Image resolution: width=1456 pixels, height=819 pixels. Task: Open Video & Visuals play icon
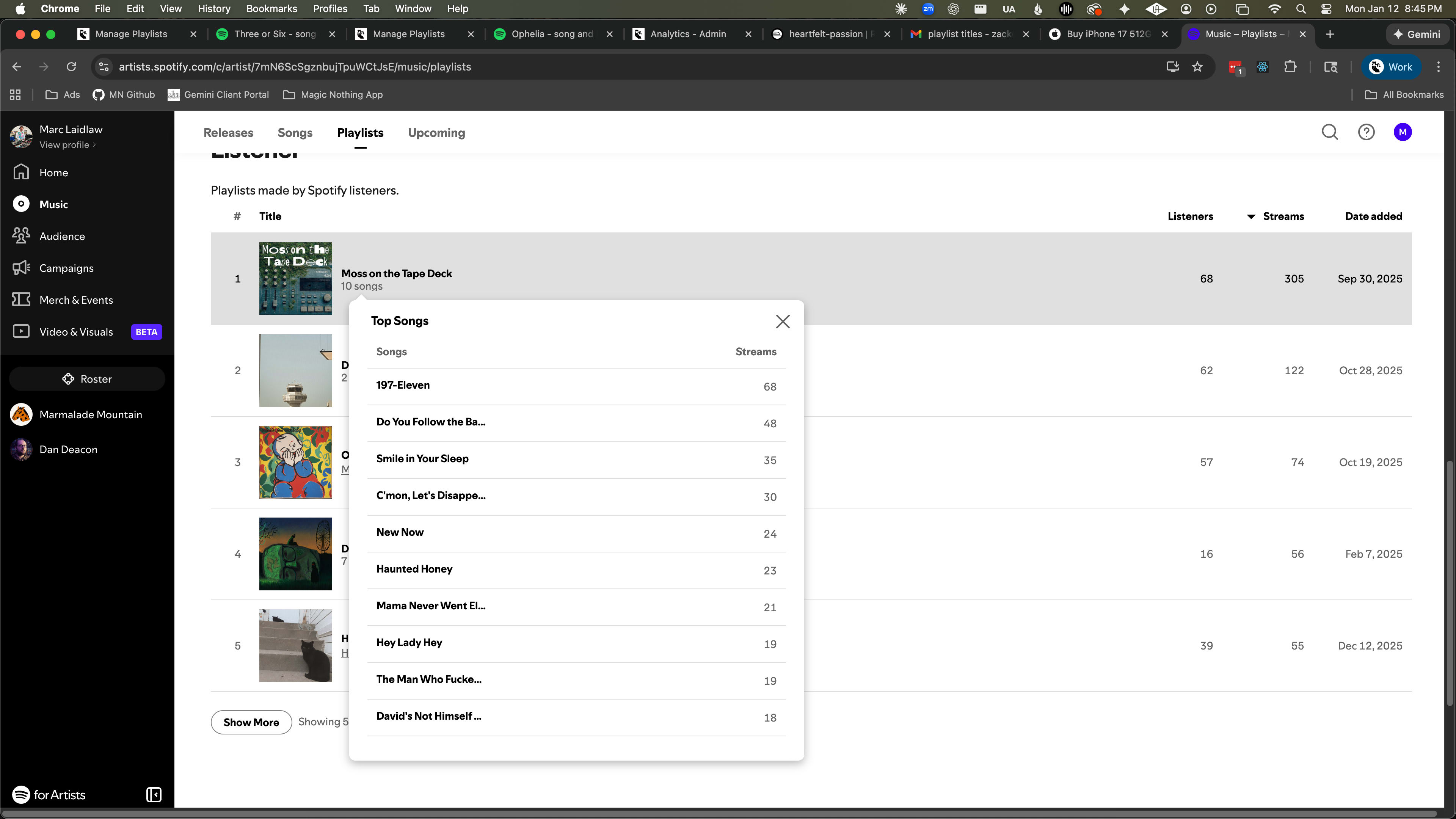(21, 331)
